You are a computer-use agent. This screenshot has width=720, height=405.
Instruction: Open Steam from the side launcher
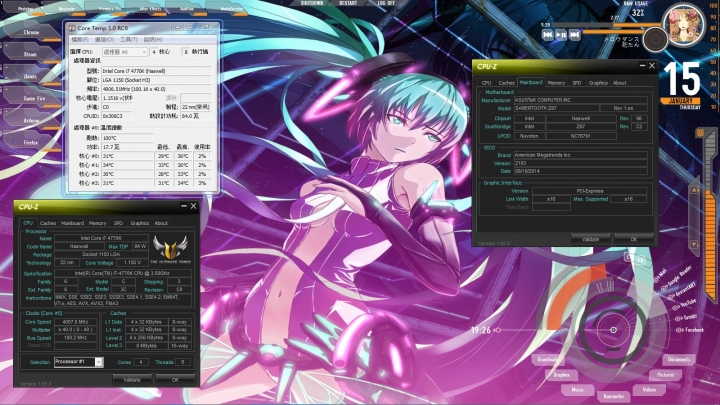[x=30, y=54]
